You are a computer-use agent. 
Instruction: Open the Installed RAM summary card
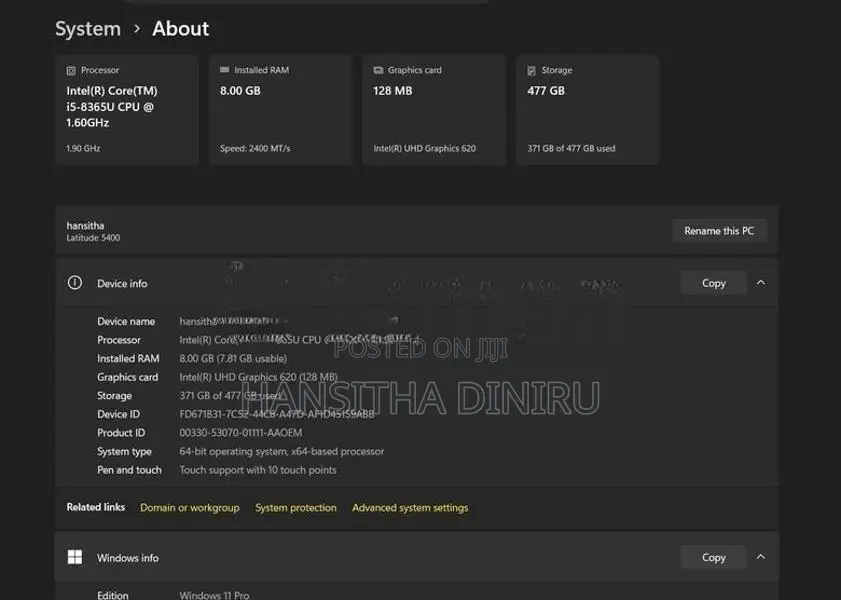[281, 109]
